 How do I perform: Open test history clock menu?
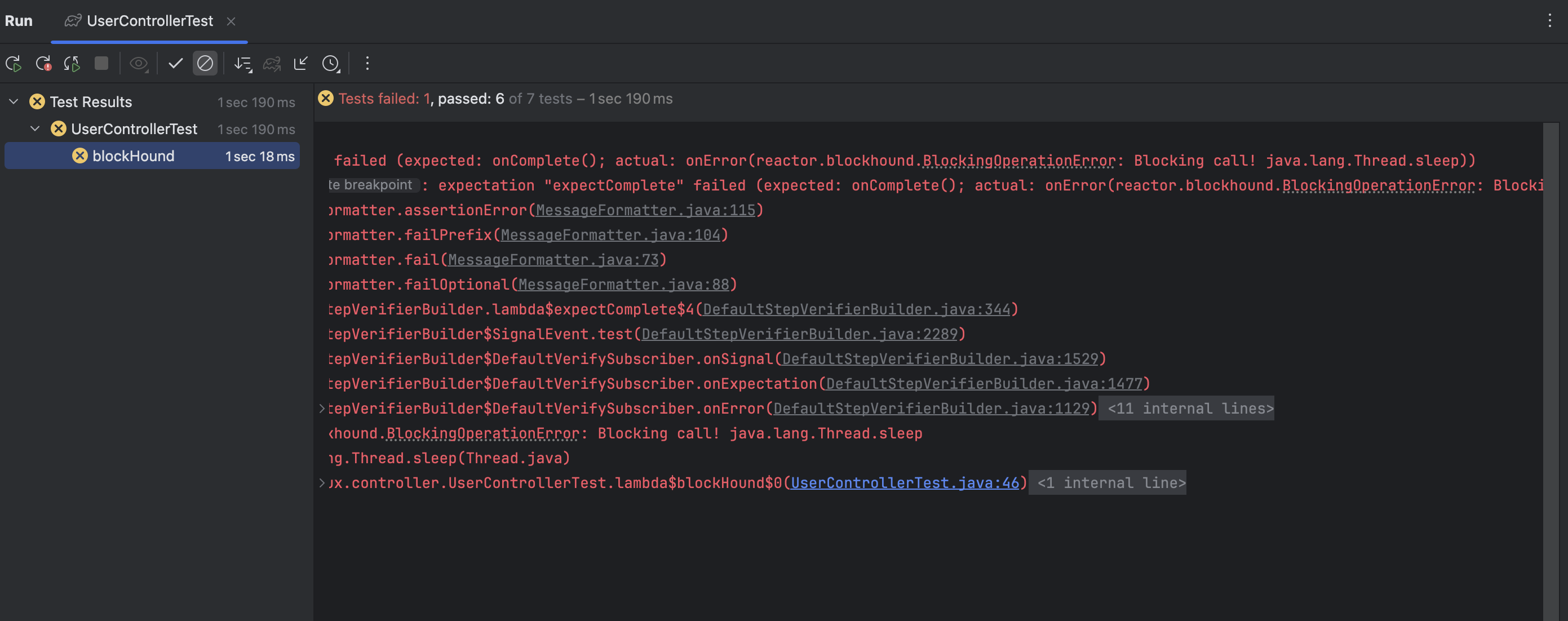(330, 63)
